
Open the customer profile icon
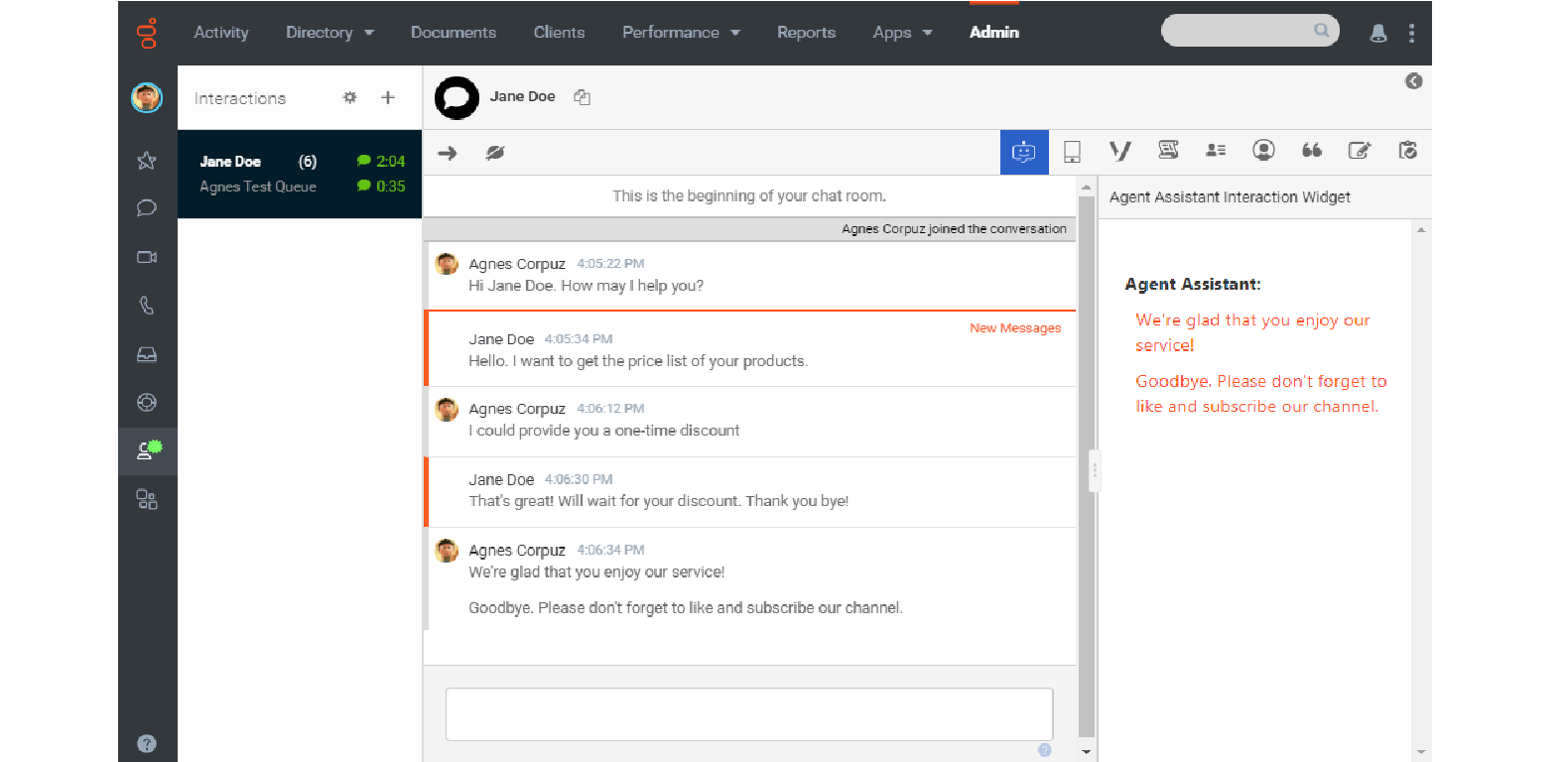tap(1263, 150)
